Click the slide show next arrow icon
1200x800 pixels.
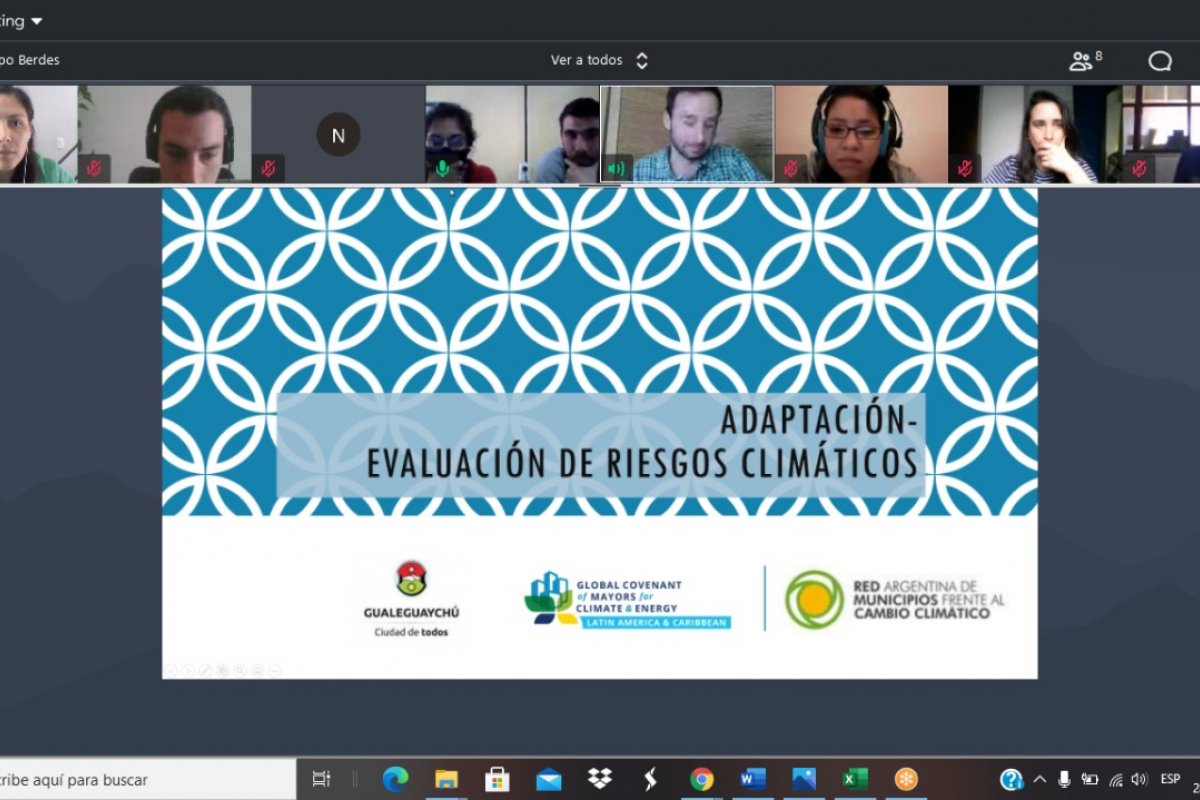187,670
